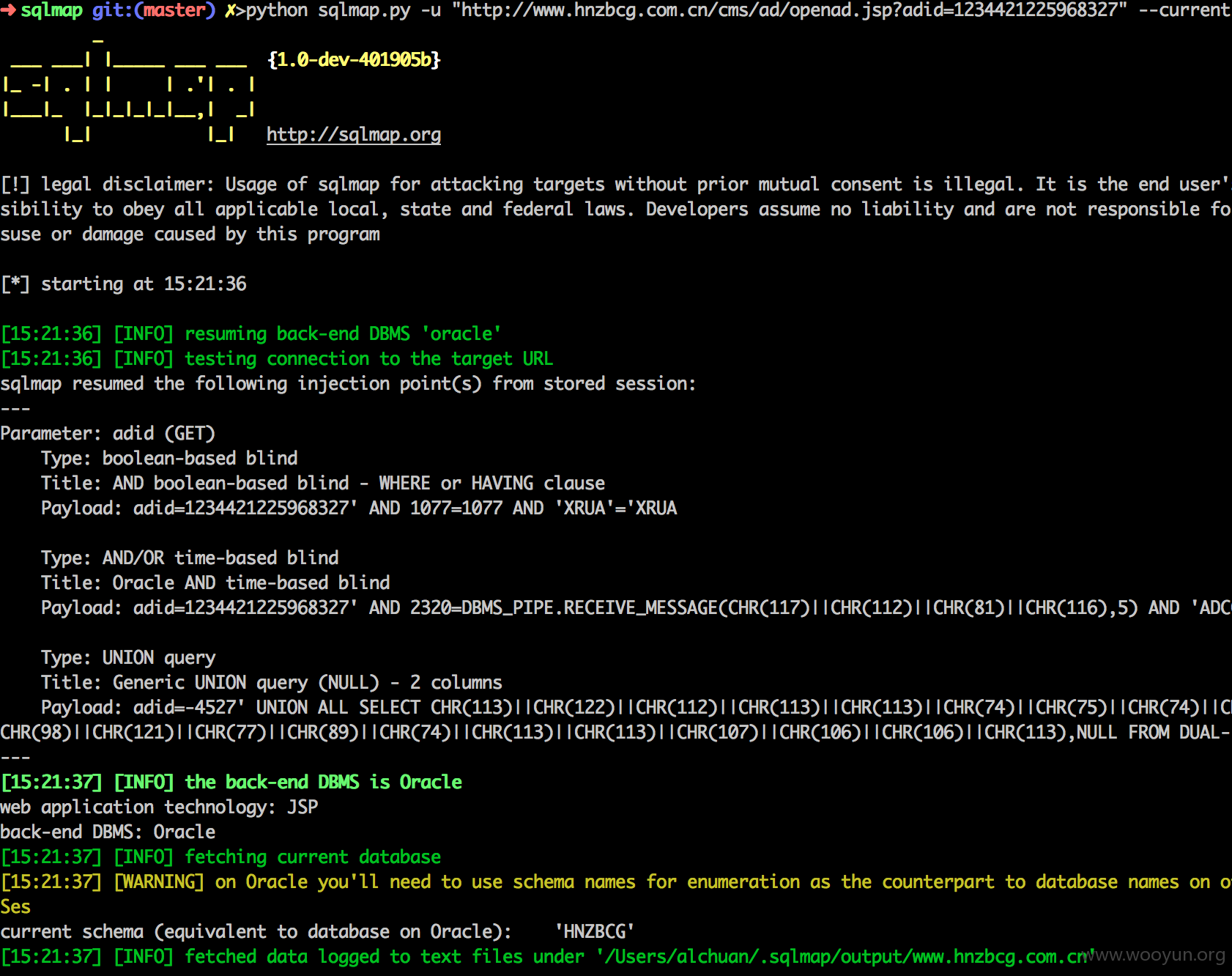Click 'Generic UNION query (NULL) - 2 columns' title
Screen dimensions: 1232x976
[x=308, y=682]
